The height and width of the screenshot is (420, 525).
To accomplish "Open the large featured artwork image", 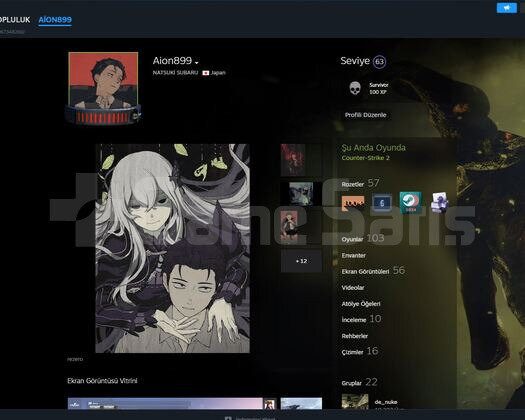I will click(x=172, y=248).
